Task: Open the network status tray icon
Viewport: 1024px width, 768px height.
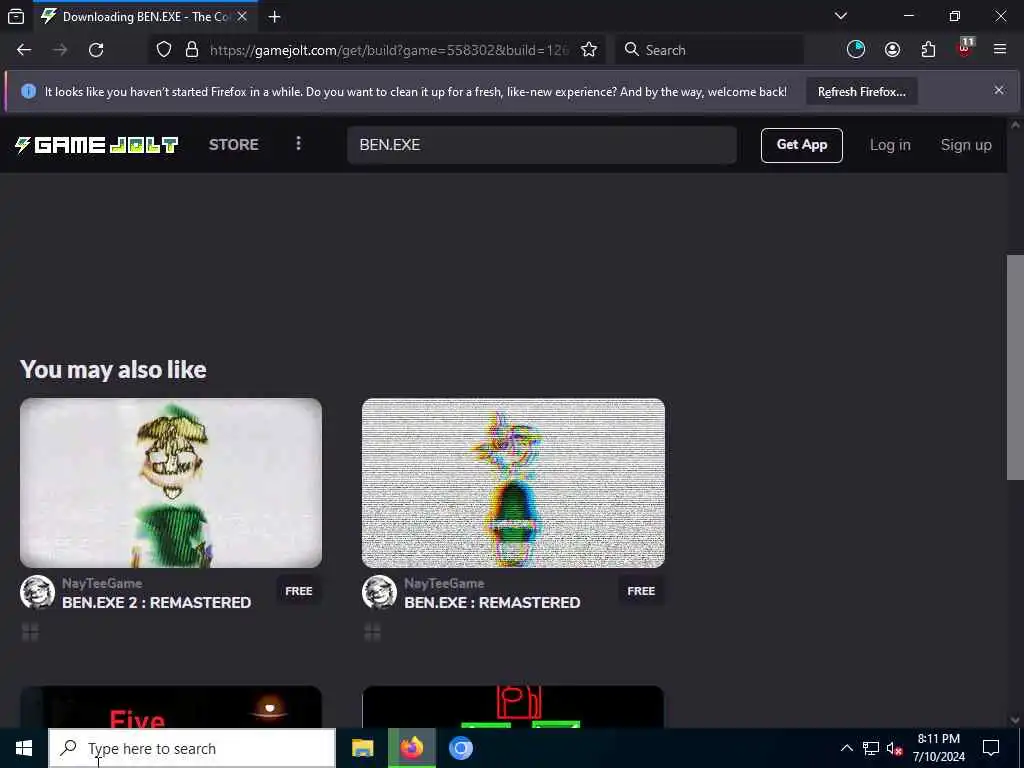Action: tap(871, 748)
